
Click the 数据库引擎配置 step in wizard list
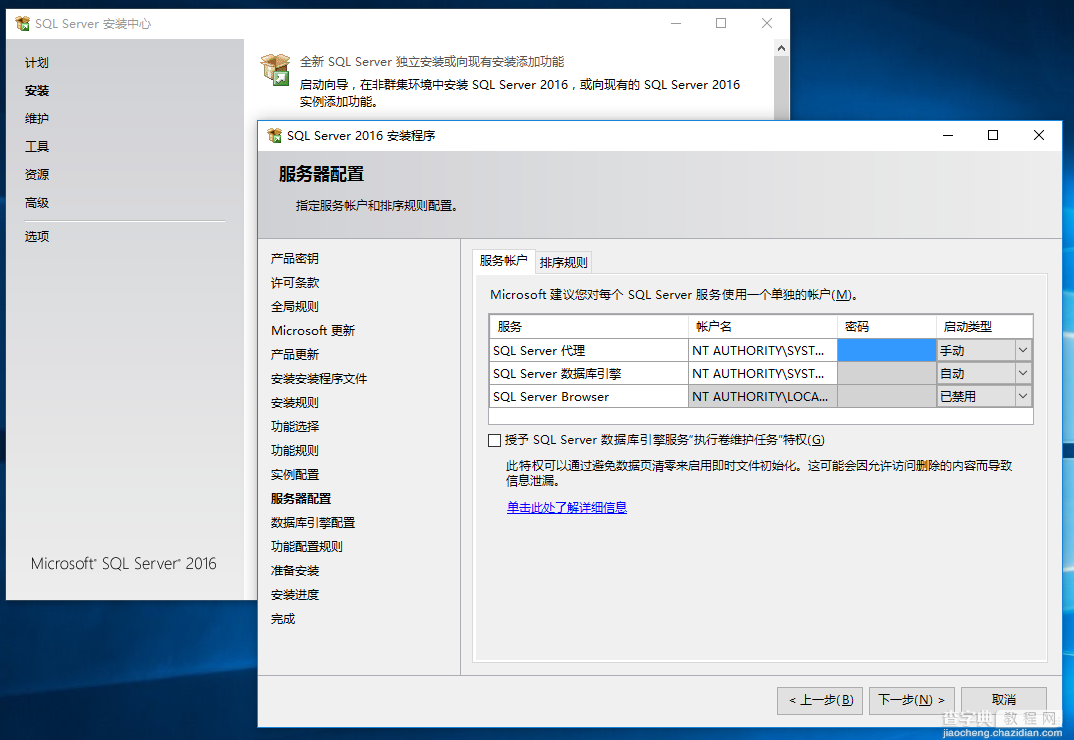(312, 522)
